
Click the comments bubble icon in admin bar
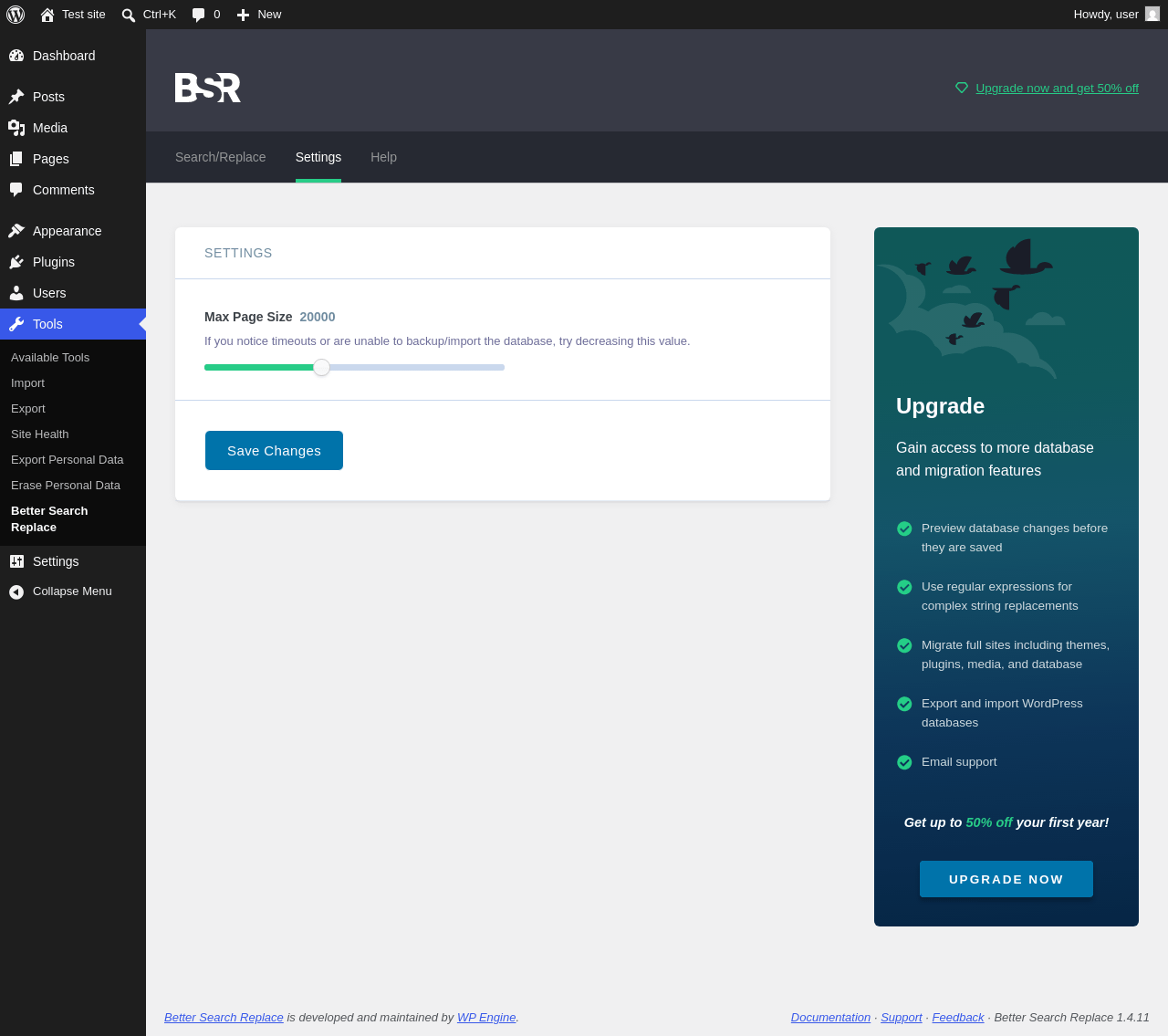coord(199,15)
